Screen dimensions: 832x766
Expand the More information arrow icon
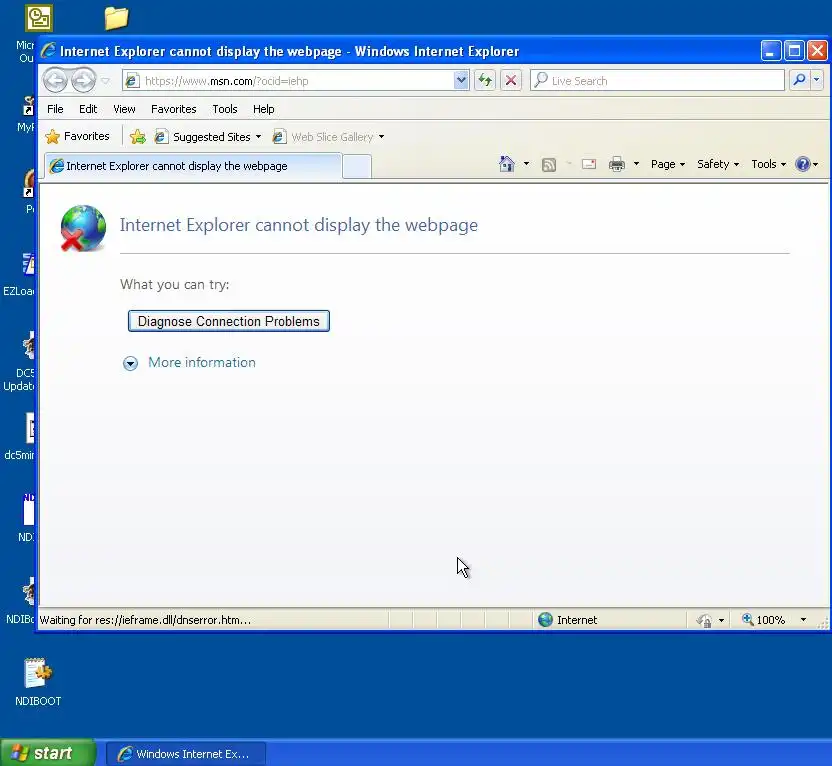tap(131, 363)
